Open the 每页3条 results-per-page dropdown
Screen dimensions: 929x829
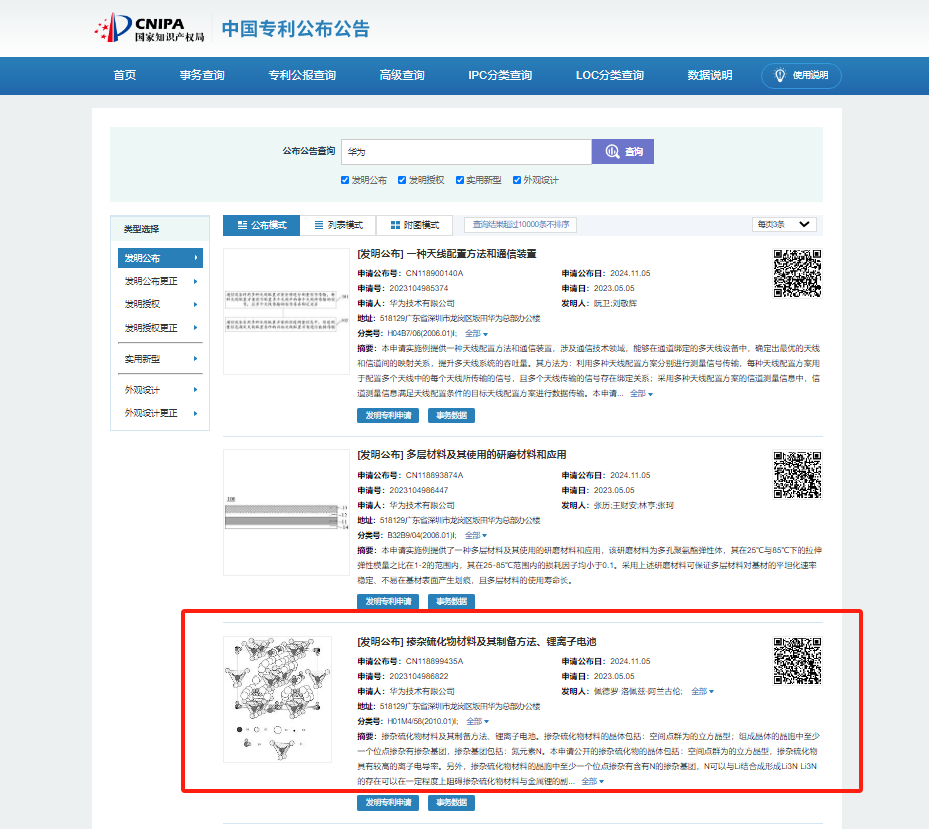[784, 225]
